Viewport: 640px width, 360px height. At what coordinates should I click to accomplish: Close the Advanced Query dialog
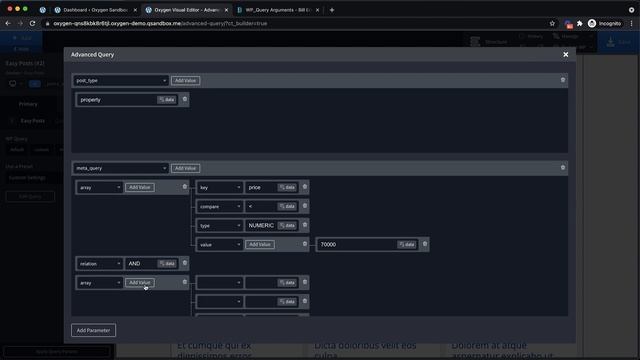(x=565, y=54)
